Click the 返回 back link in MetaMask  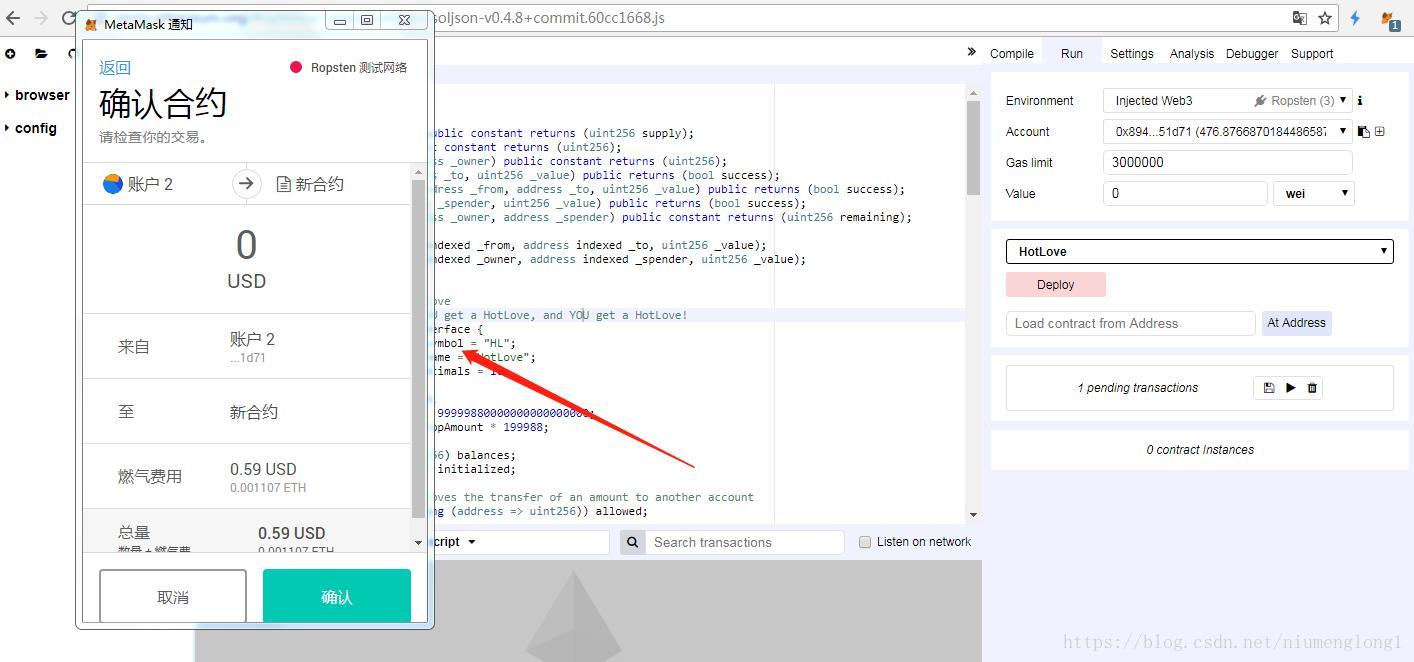tap(115, 67)
